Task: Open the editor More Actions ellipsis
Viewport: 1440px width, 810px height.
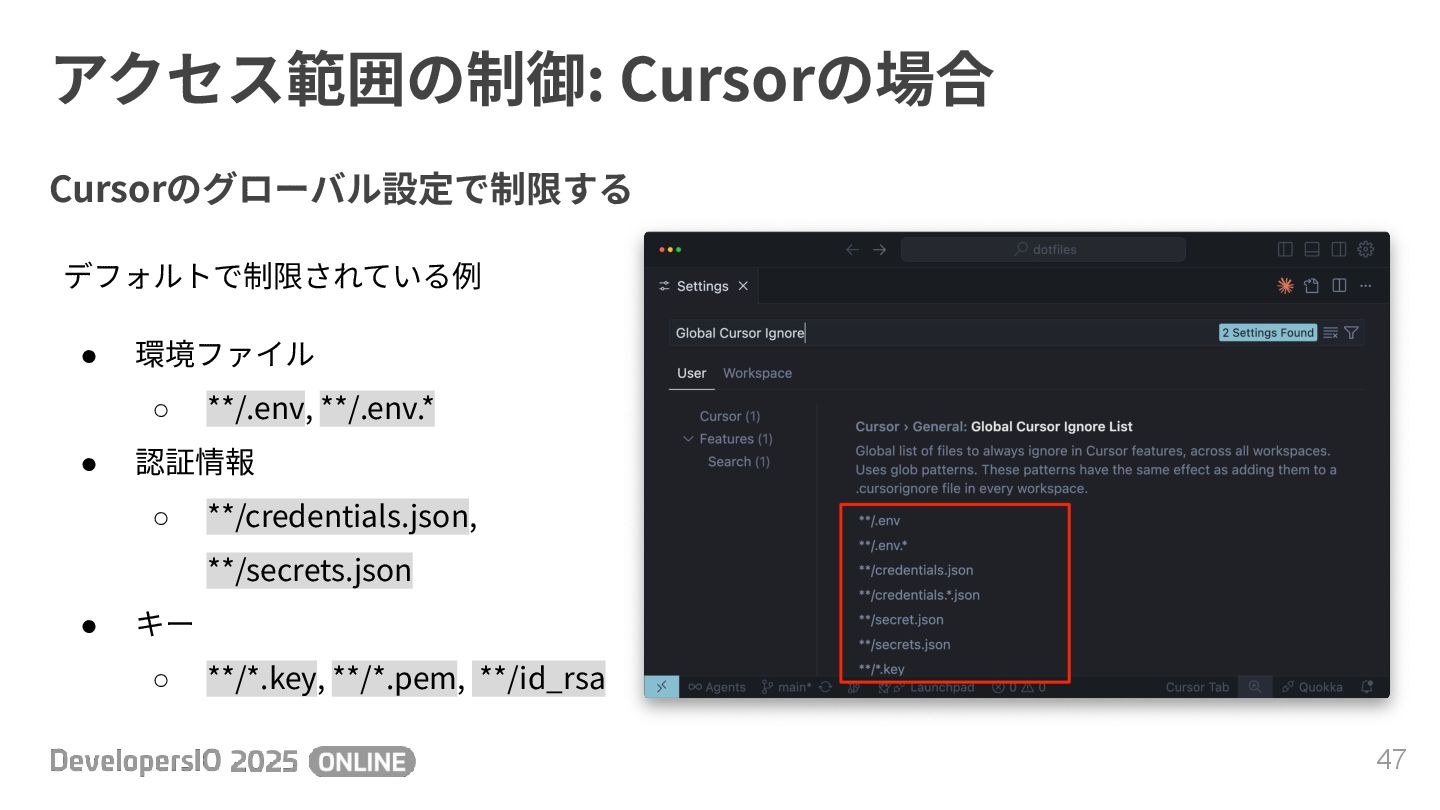Action: tap(1366, 286)
